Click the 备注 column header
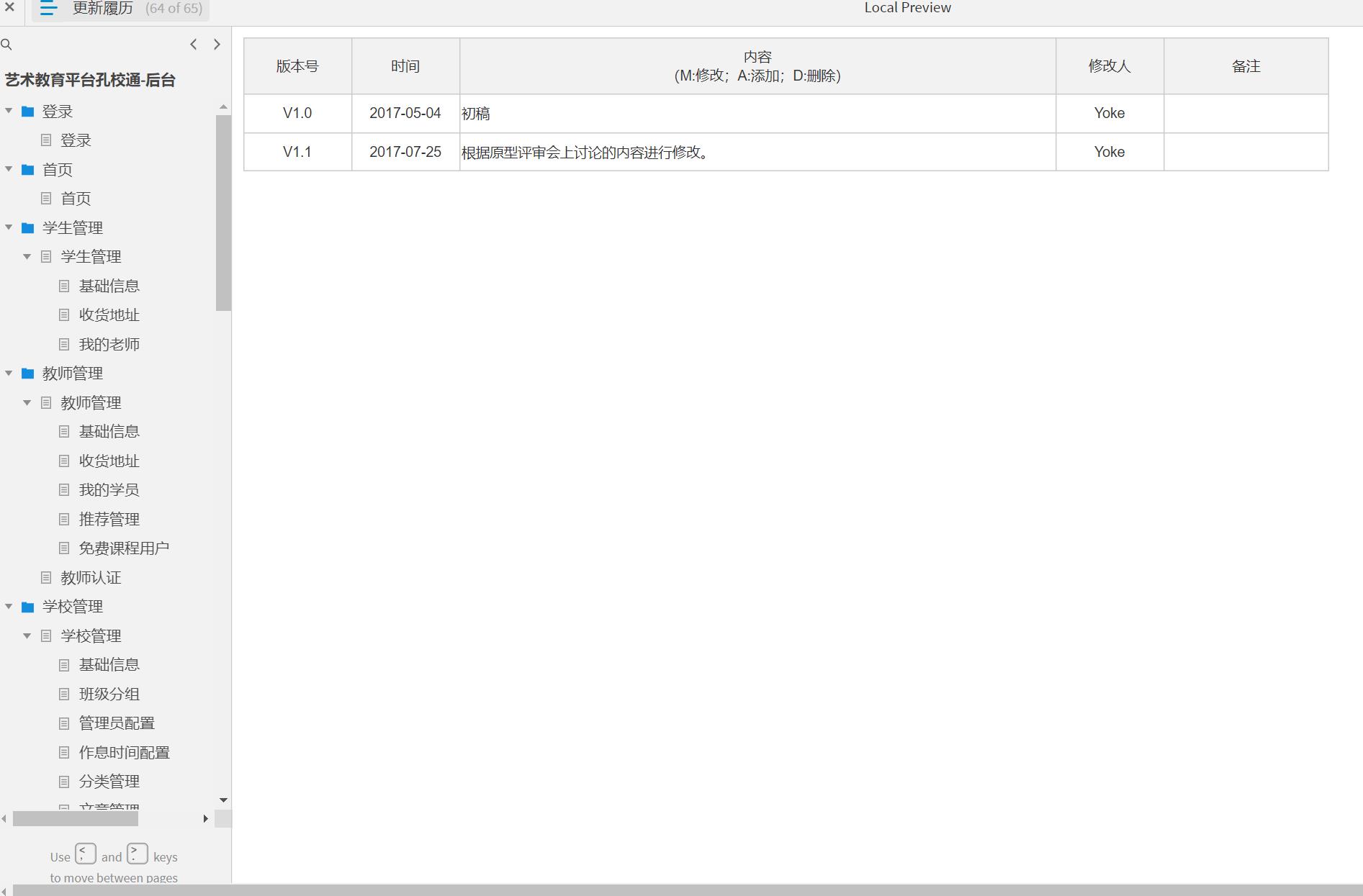This screenshot has height=896, width=1363. (1246, 66)
